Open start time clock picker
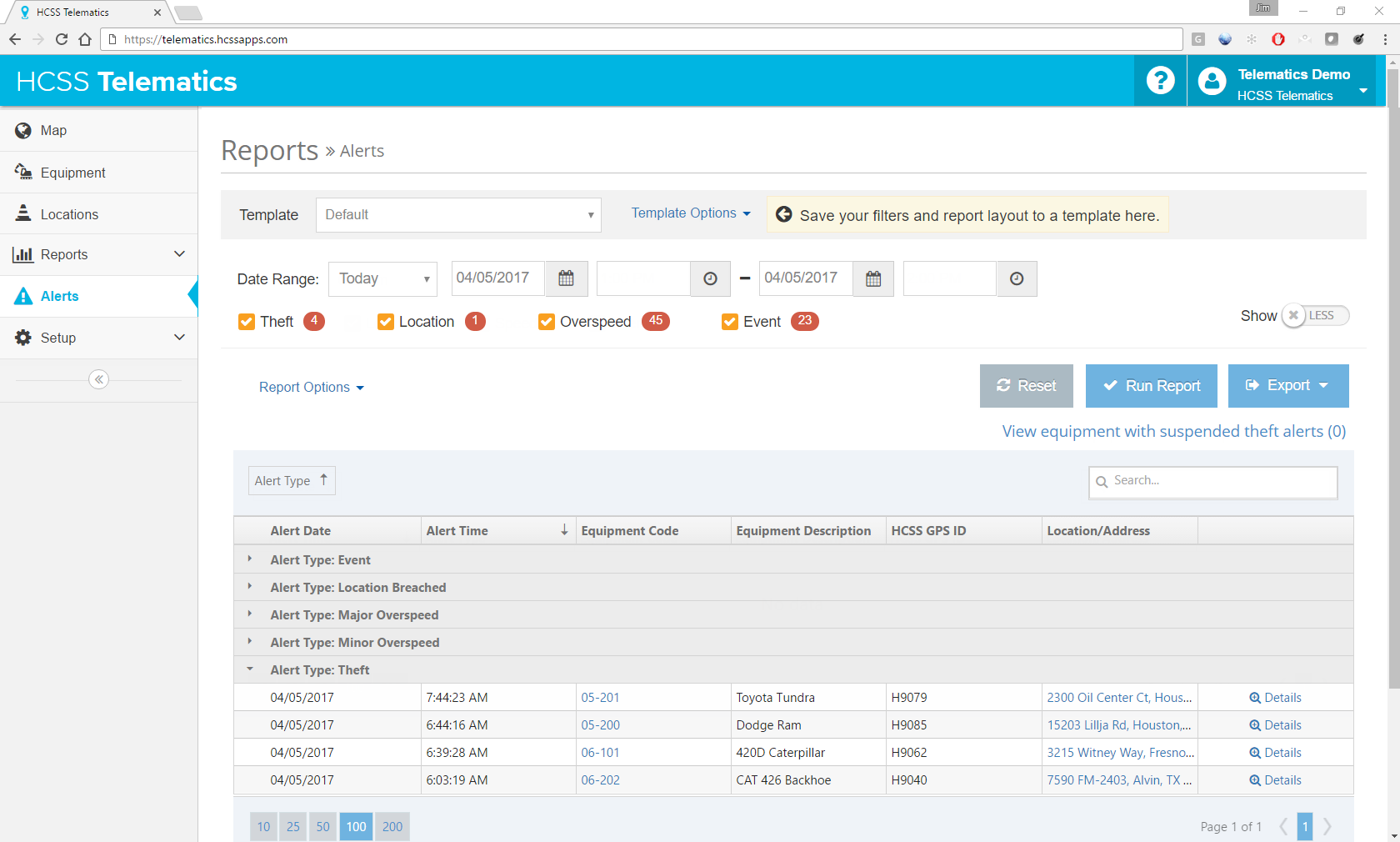Screen dimensions: 1400x842 pos(710,278)
